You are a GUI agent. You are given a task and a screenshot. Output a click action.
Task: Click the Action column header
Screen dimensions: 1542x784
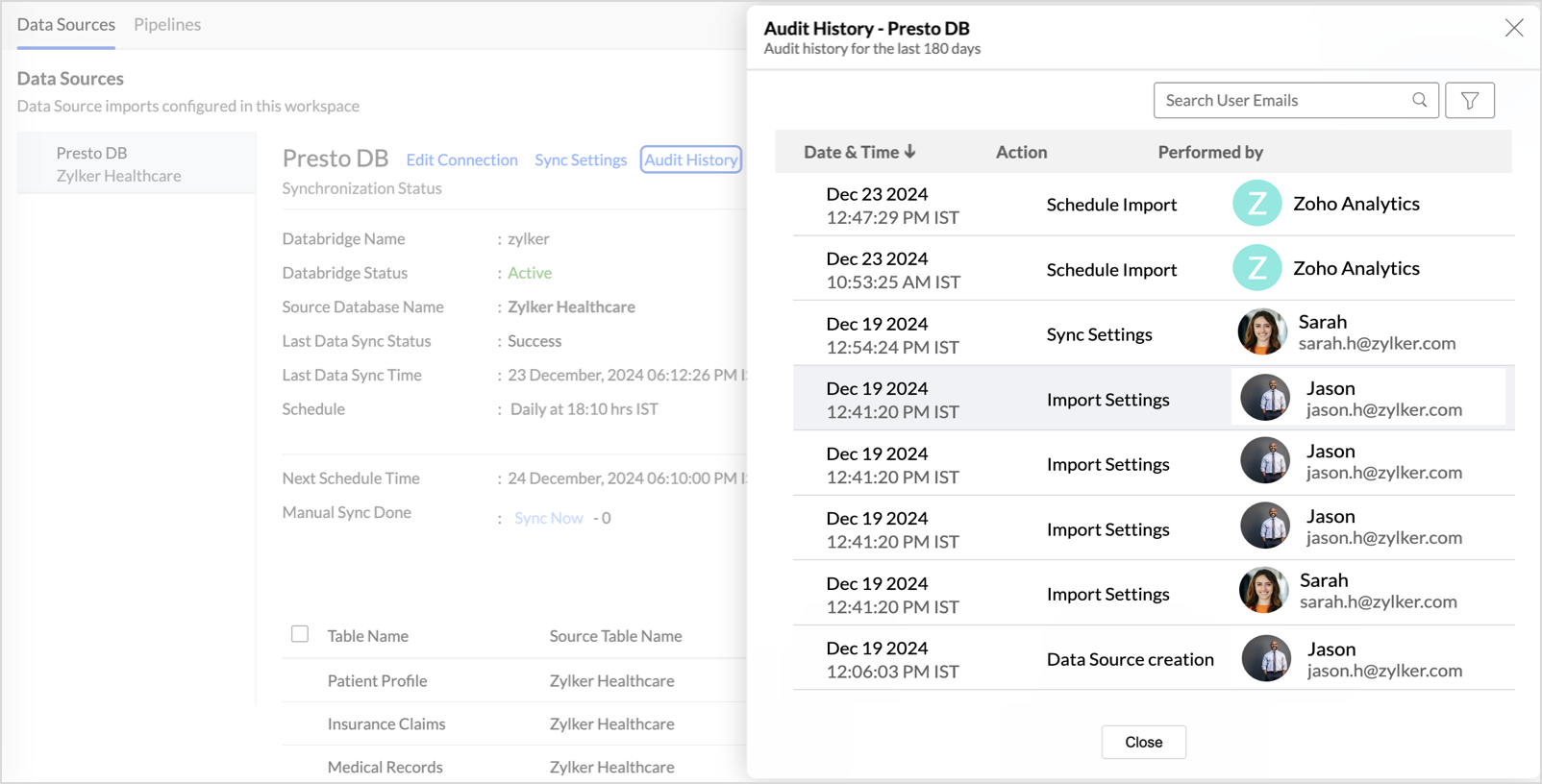[1021, 152]
